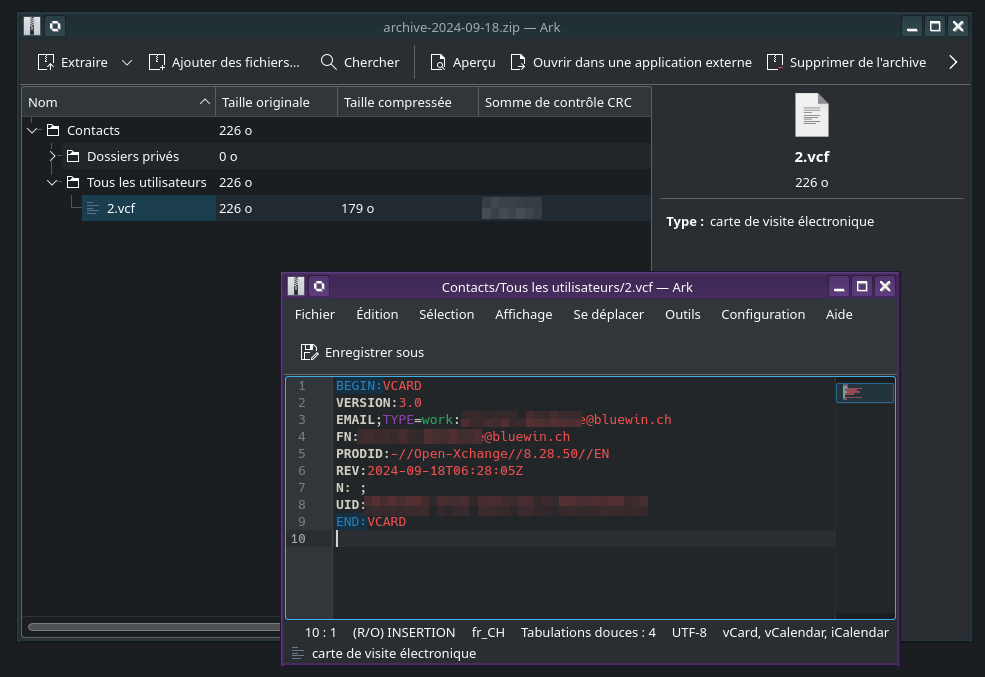Collapse the Tous les utilisateurs folder
This screenshot has height=677, width=985.
coord(53,182)
